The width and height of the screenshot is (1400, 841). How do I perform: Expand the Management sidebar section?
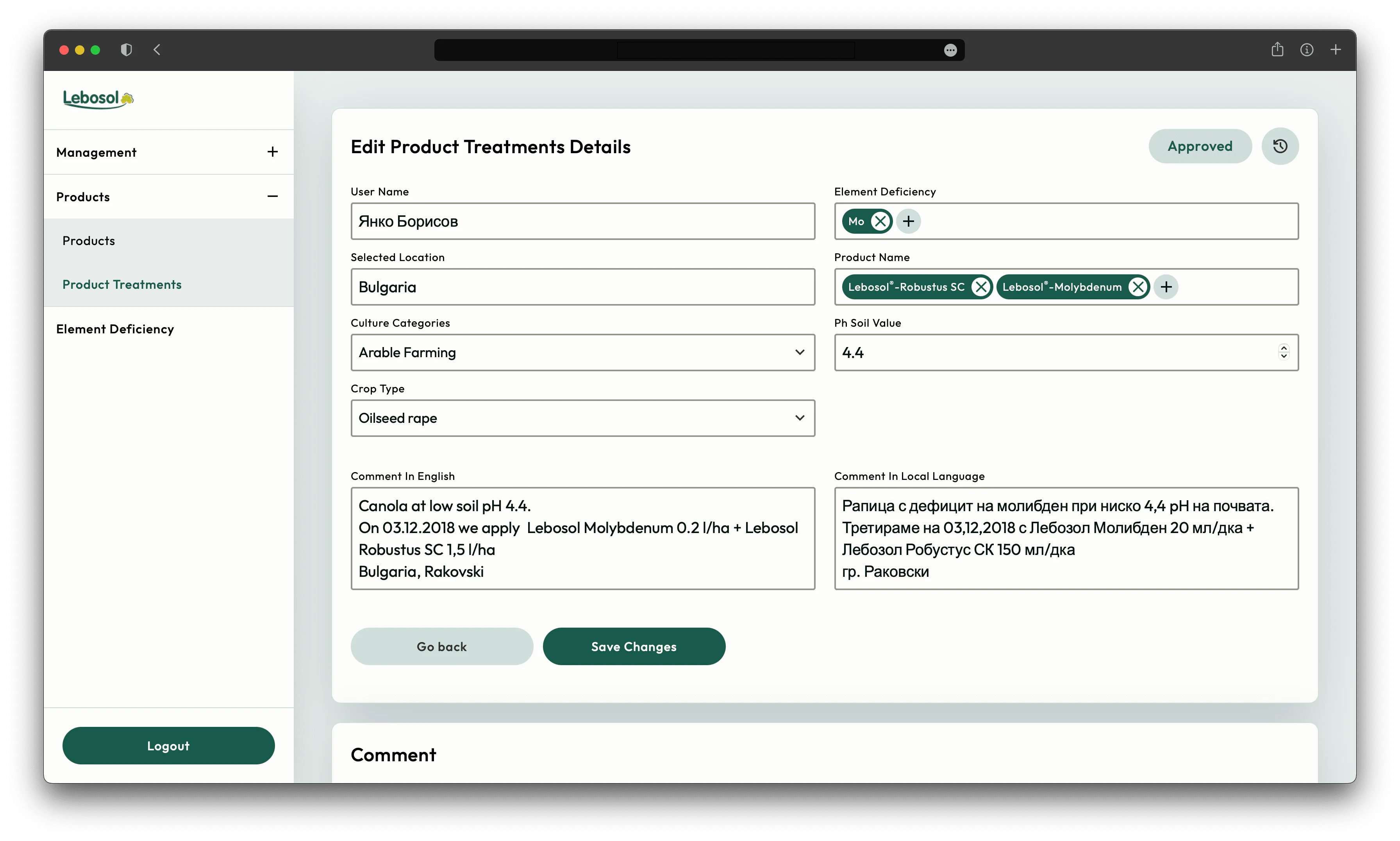coord(272,152)
